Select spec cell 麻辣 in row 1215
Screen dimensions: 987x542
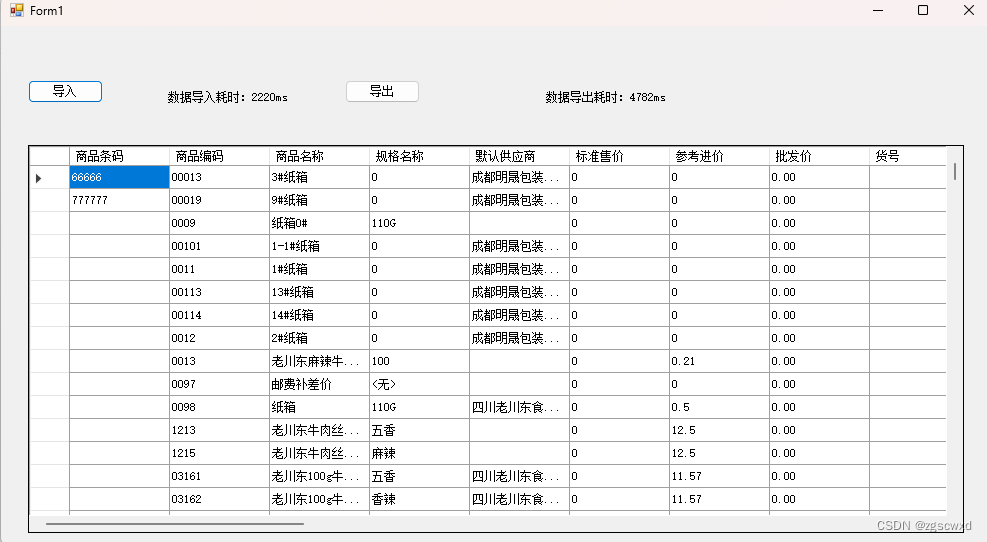[419, 453]
